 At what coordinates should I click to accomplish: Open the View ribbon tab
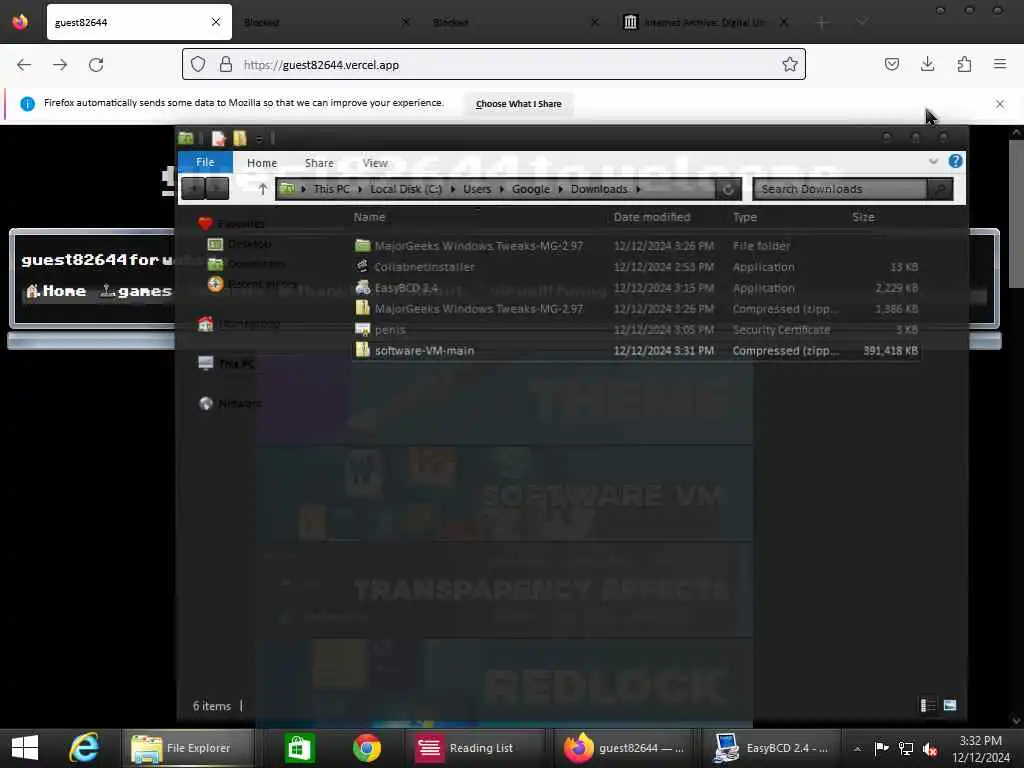click(x=375, y=163)
